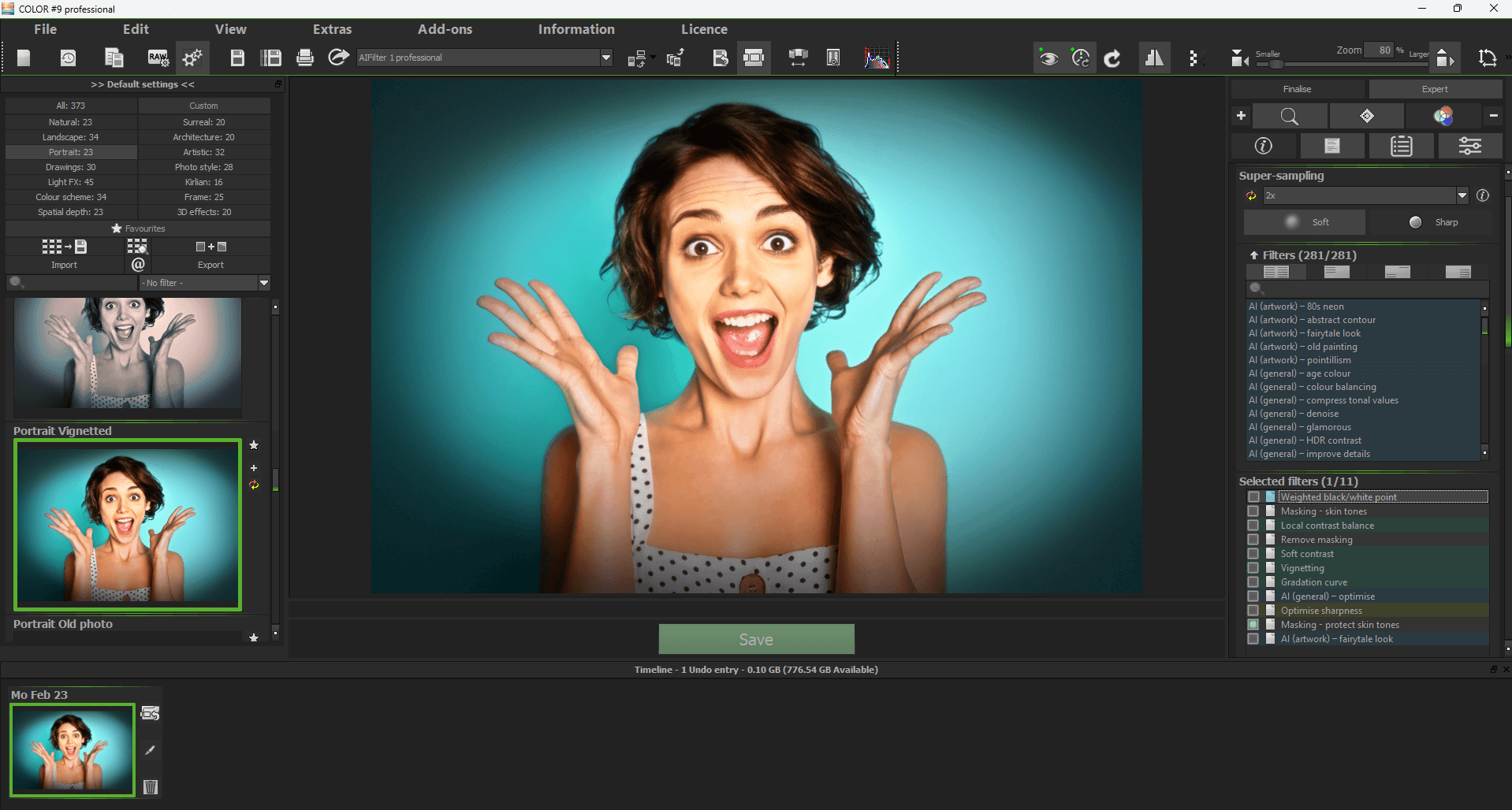This screenshot has height=810, width=1512.
Task: Click the star on Portrait Vignetted preset
Action: tap(254, 445)
